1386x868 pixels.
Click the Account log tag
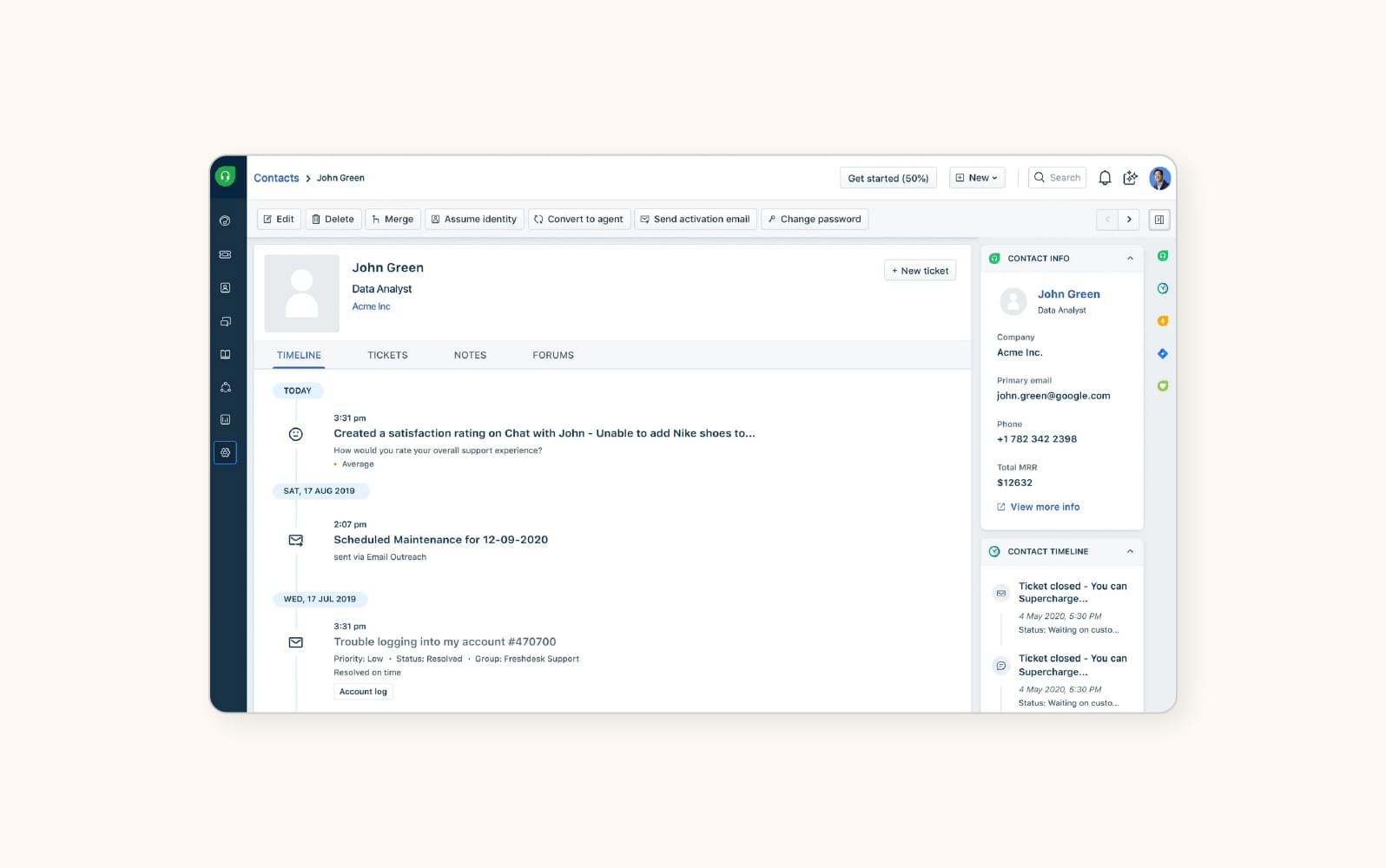[363, 692]
